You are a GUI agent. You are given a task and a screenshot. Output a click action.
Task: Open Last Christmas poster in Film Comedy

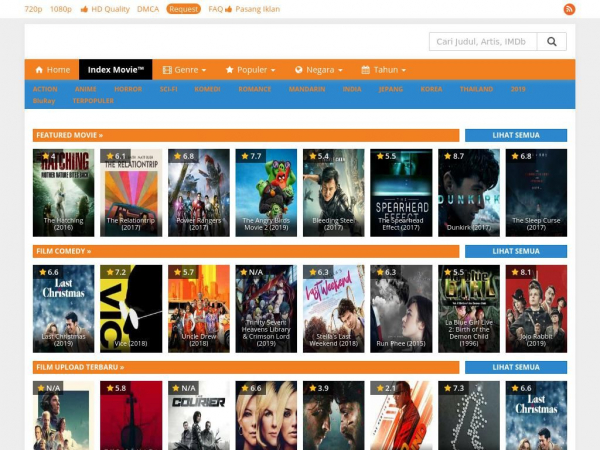[x=64, y=309]
